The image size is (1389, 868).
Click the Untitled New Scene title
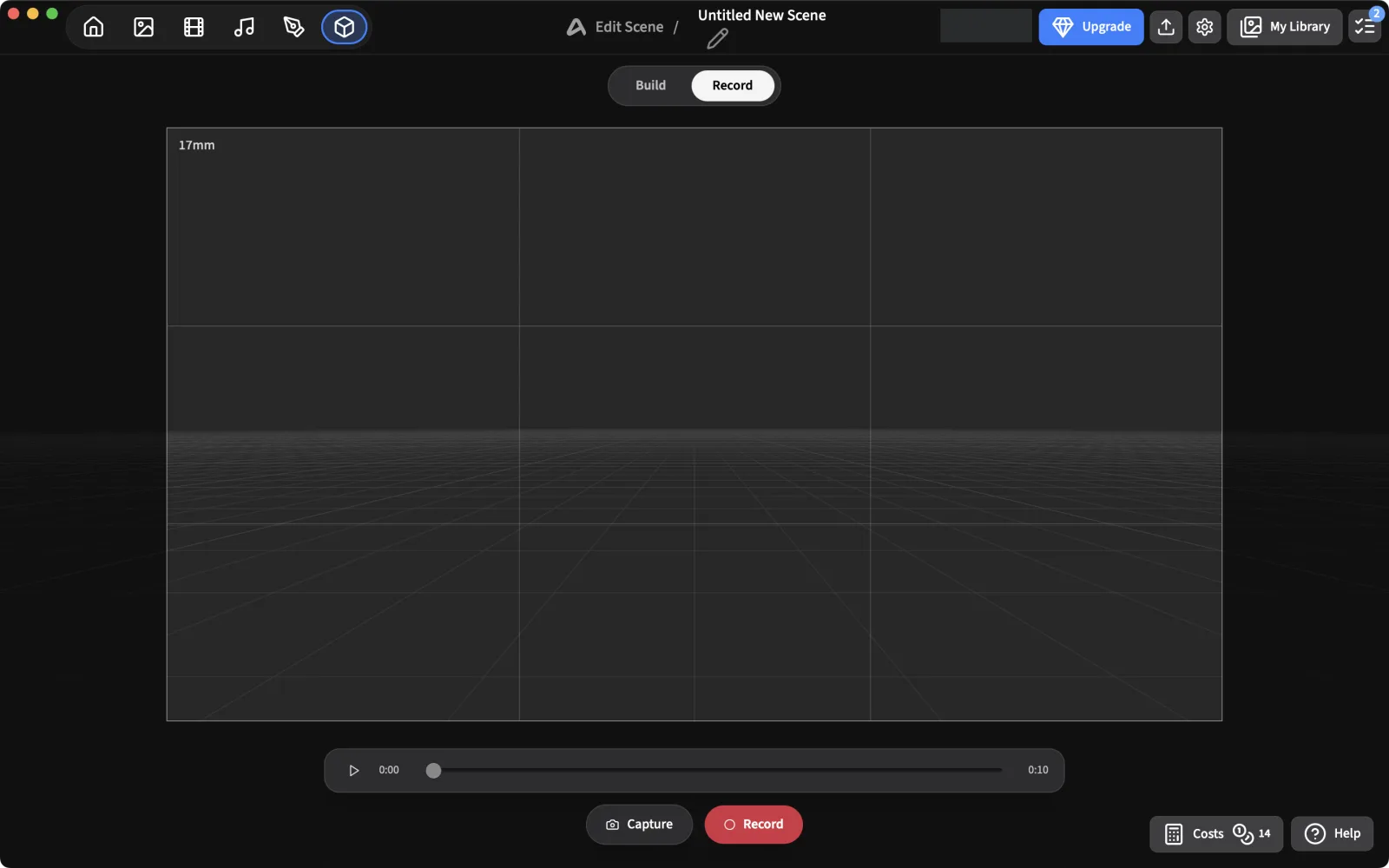pyautogui.click(x=762, y=15)
